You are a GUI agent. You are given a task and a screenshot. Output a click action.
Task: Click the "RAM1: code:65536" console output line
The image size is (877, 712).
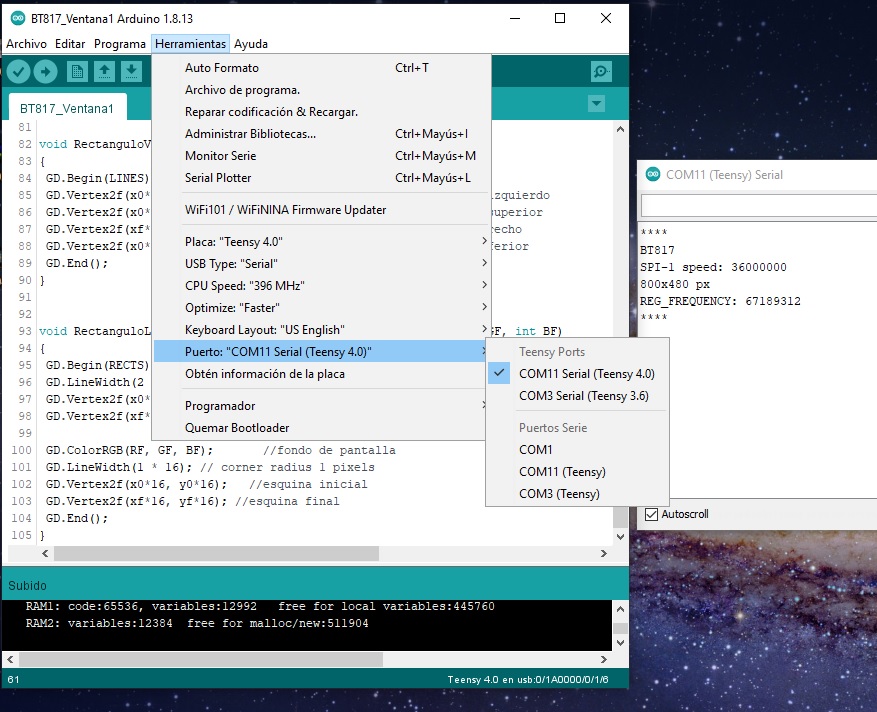point(260,606)
